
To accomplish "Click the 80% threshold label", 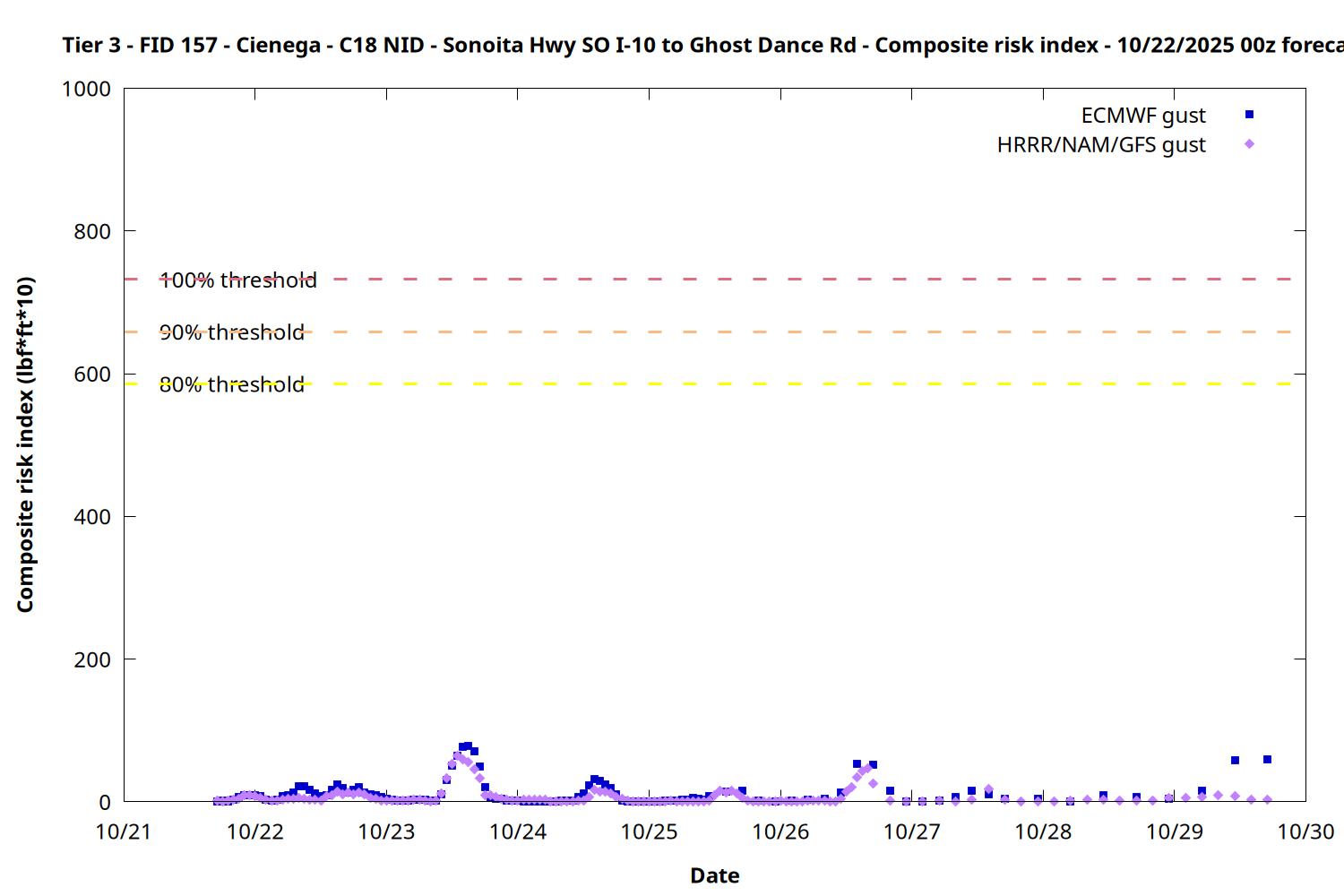I will [x=232, y=384].
